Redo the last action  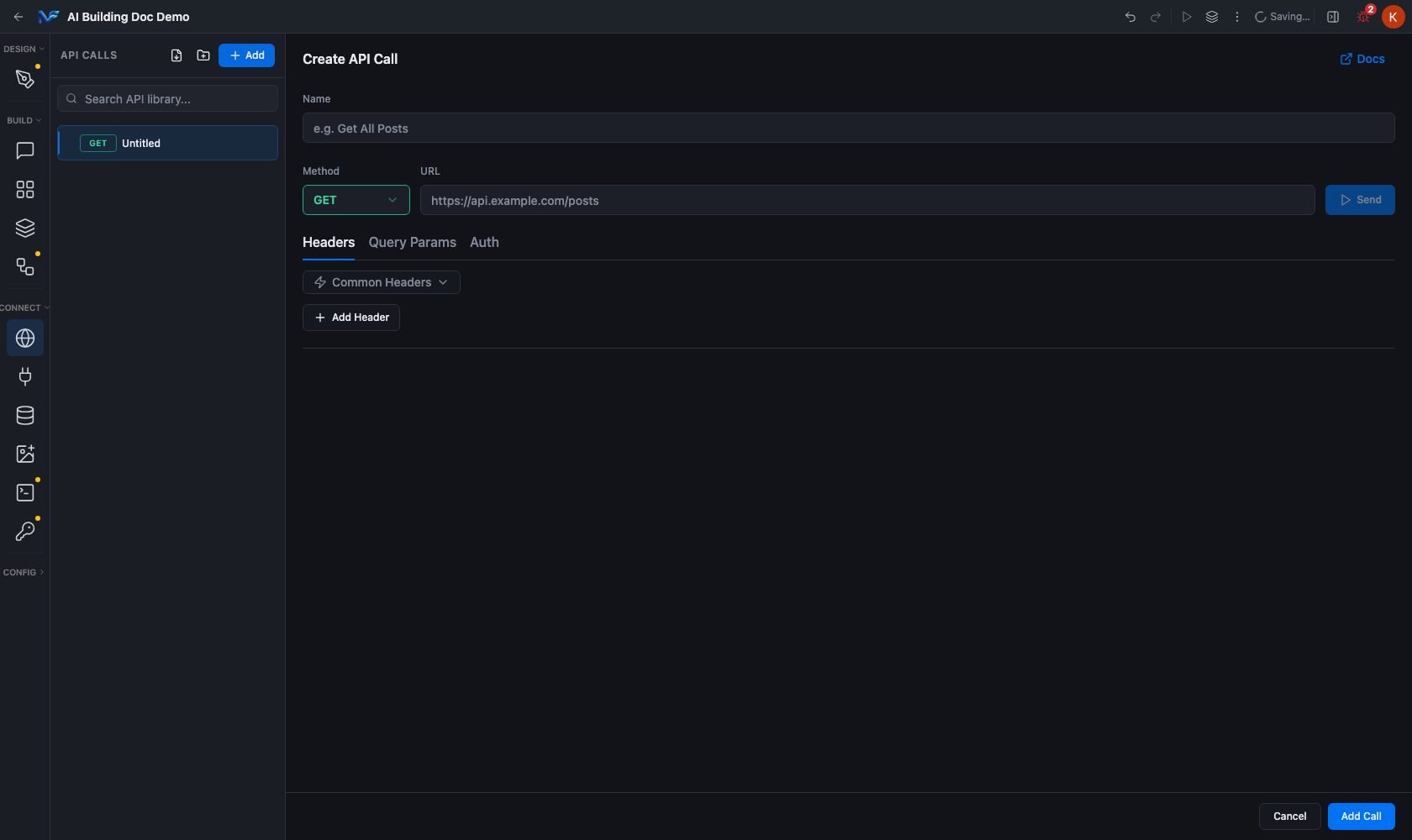point(1156,17)
